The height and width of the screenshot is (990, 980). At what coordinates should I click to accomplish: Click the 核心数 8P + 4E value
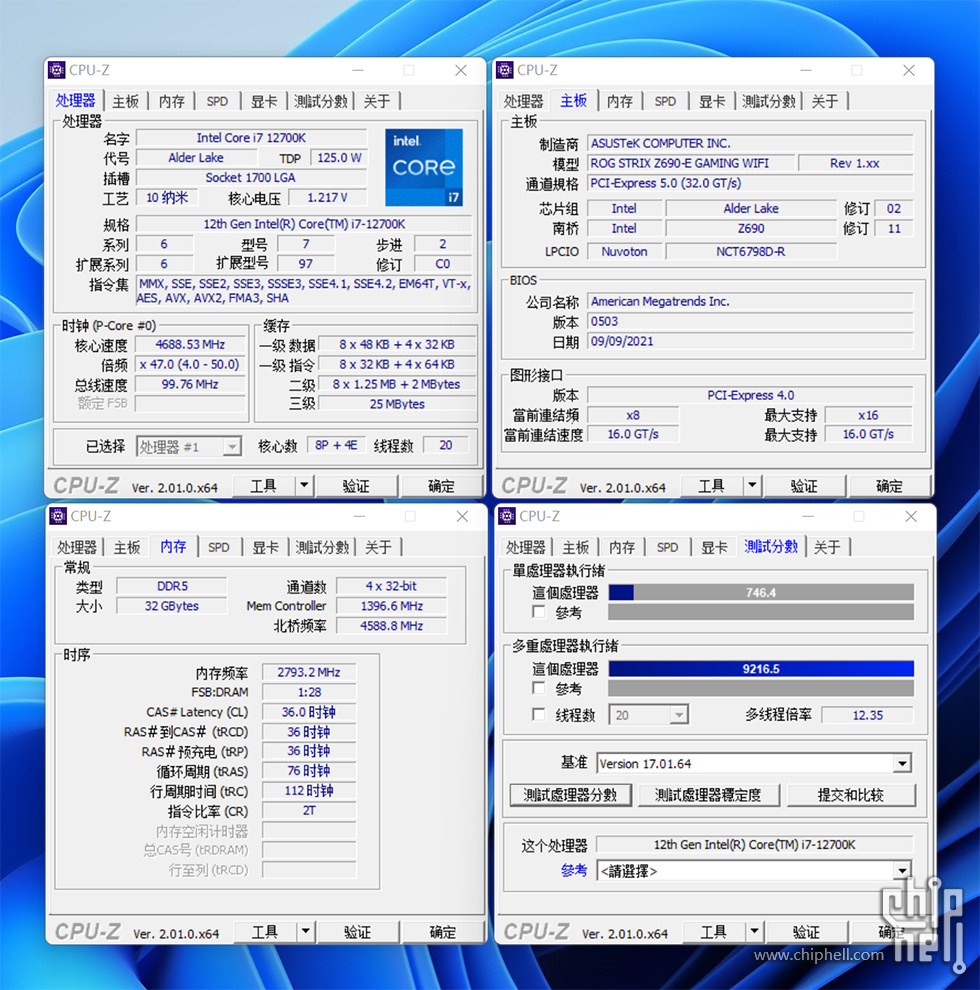coord(337,445)
